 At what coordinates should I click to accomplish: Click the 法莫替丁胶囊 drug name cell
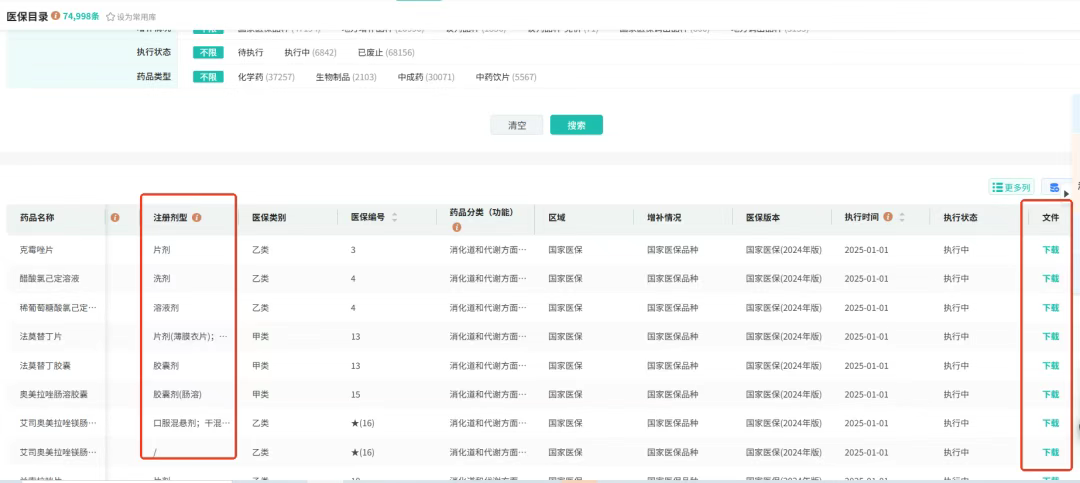coord(47,366)
